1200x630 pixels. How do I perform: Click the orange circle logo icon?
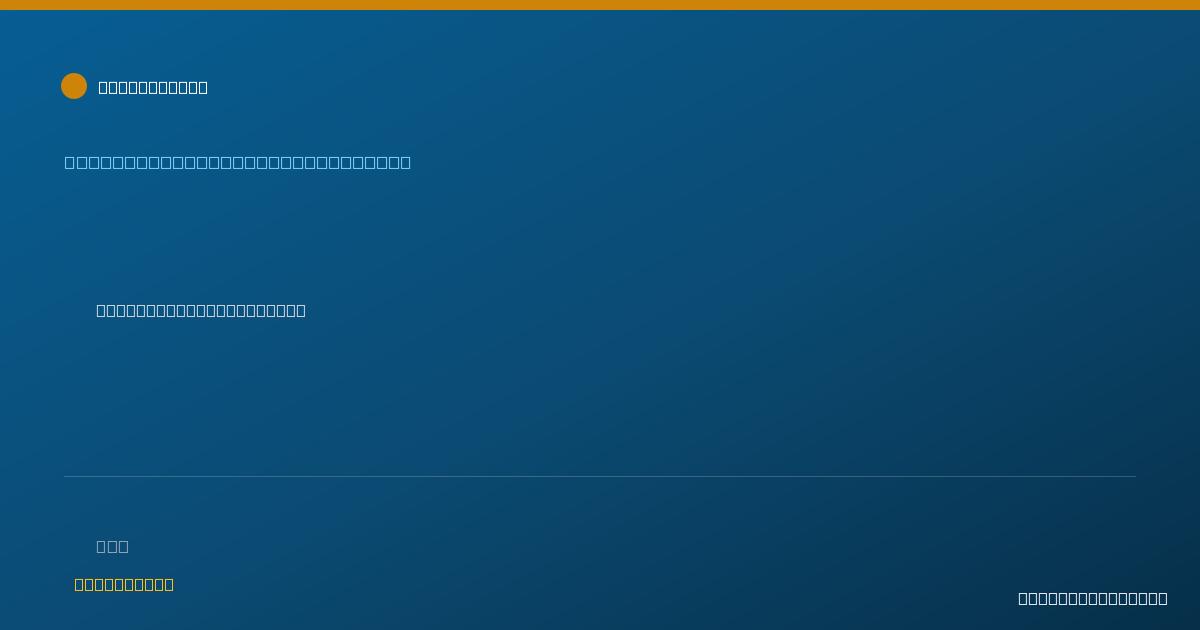click(74, 86)
